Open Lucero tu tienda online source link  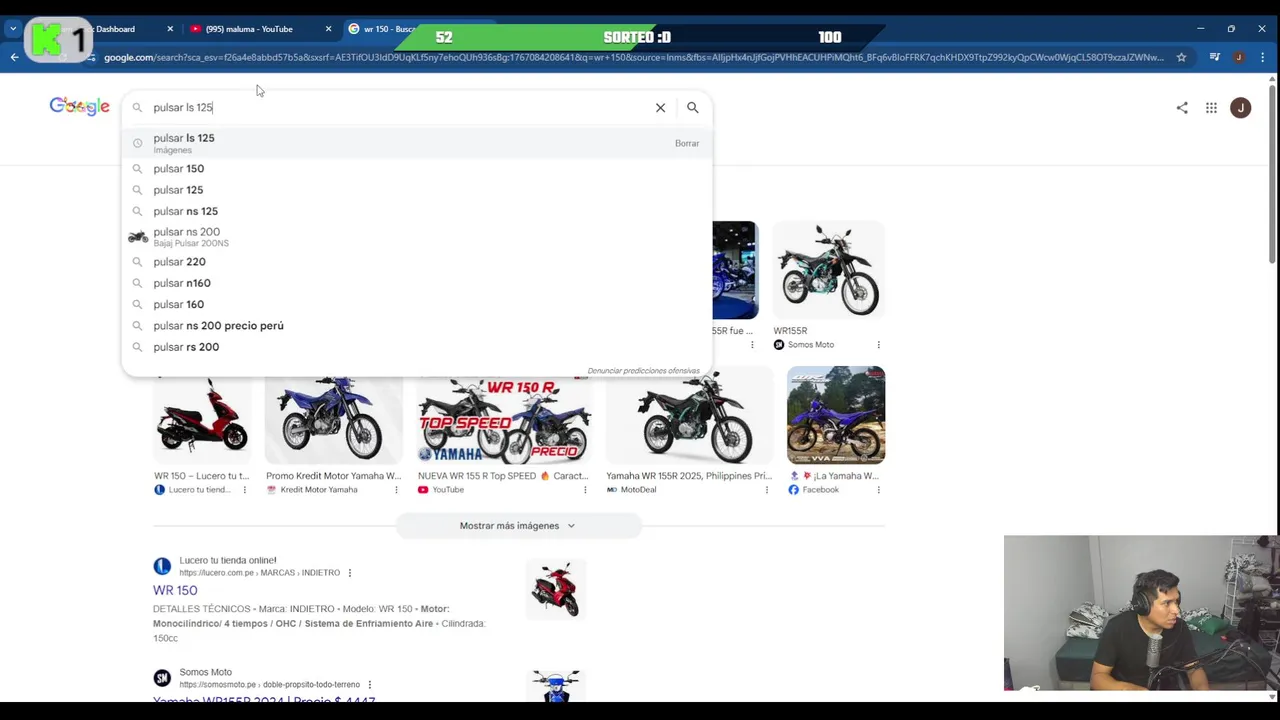coord(227,560)
